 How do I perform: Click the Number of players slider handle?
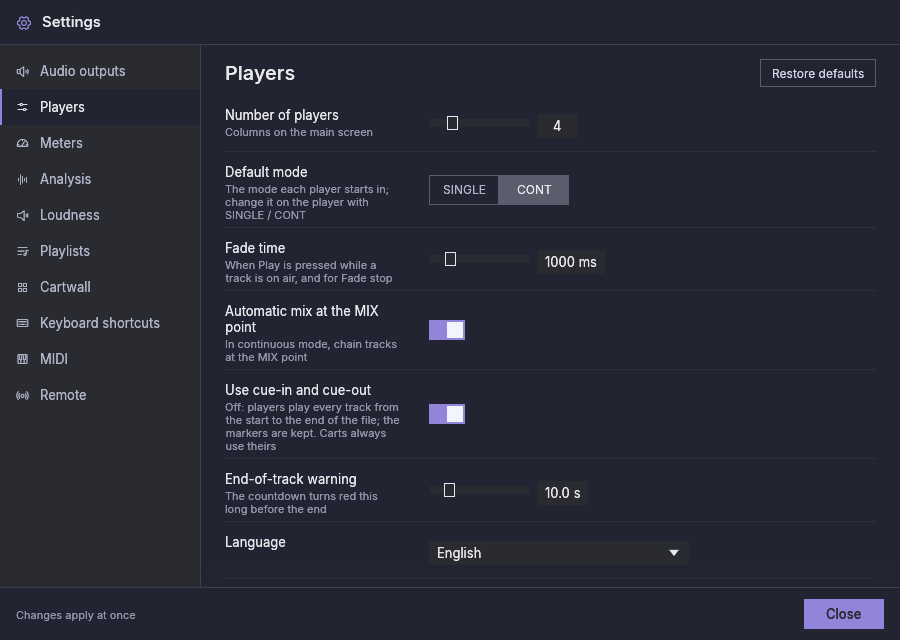[452, 123]
